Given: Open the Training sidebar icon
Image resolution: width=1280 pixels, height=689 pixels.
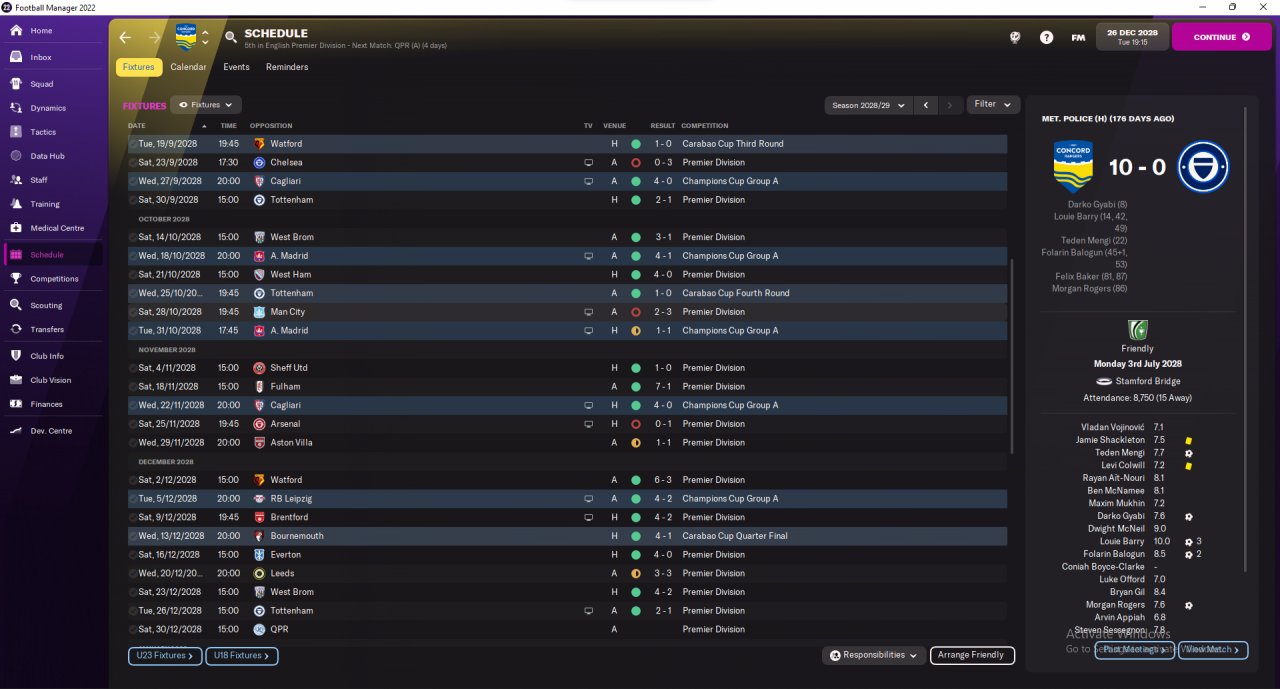Looking at the screenshot, I should pyautogui.click(x=16, y=204).
